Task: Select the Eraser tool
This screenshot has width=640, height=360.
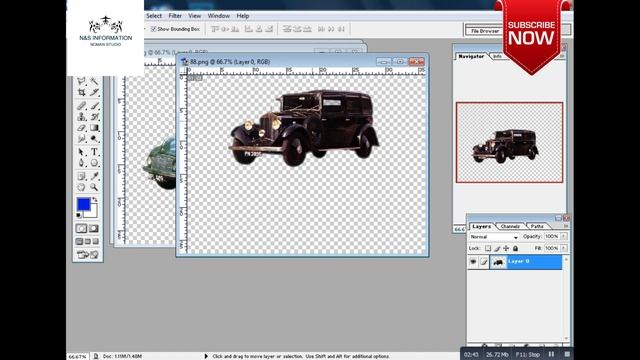Action: [81, 128]
